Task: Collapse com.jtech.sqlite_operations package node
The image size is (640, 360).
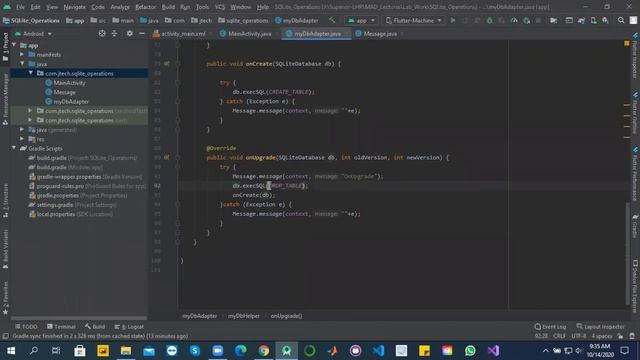Action: [31, 73]
